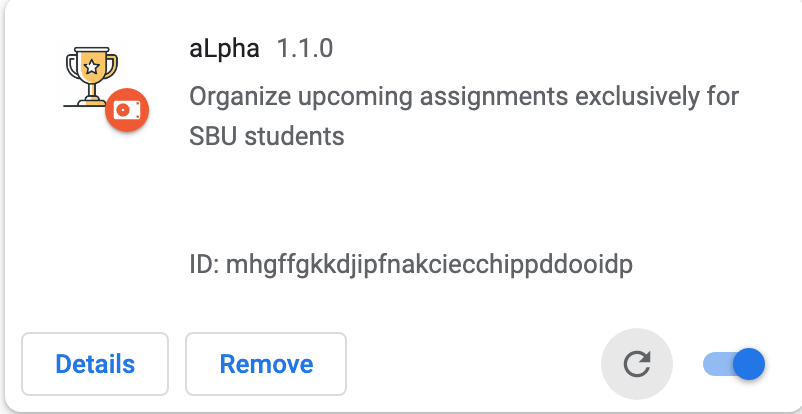Click the circular arrow refresh glyph
The width and height of the screenshot is (802, 414).
point(637,364)
